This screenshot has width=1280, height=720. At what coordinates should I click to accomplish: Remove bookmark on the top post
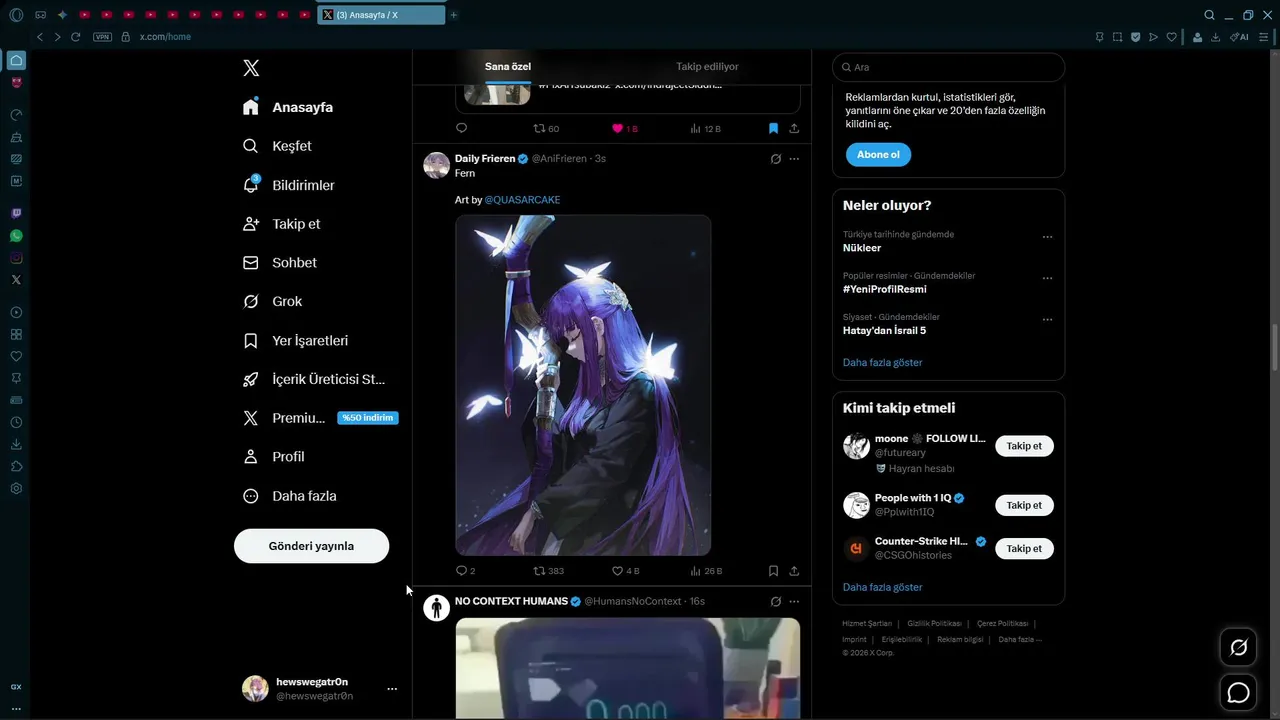[x=773, y=129]
